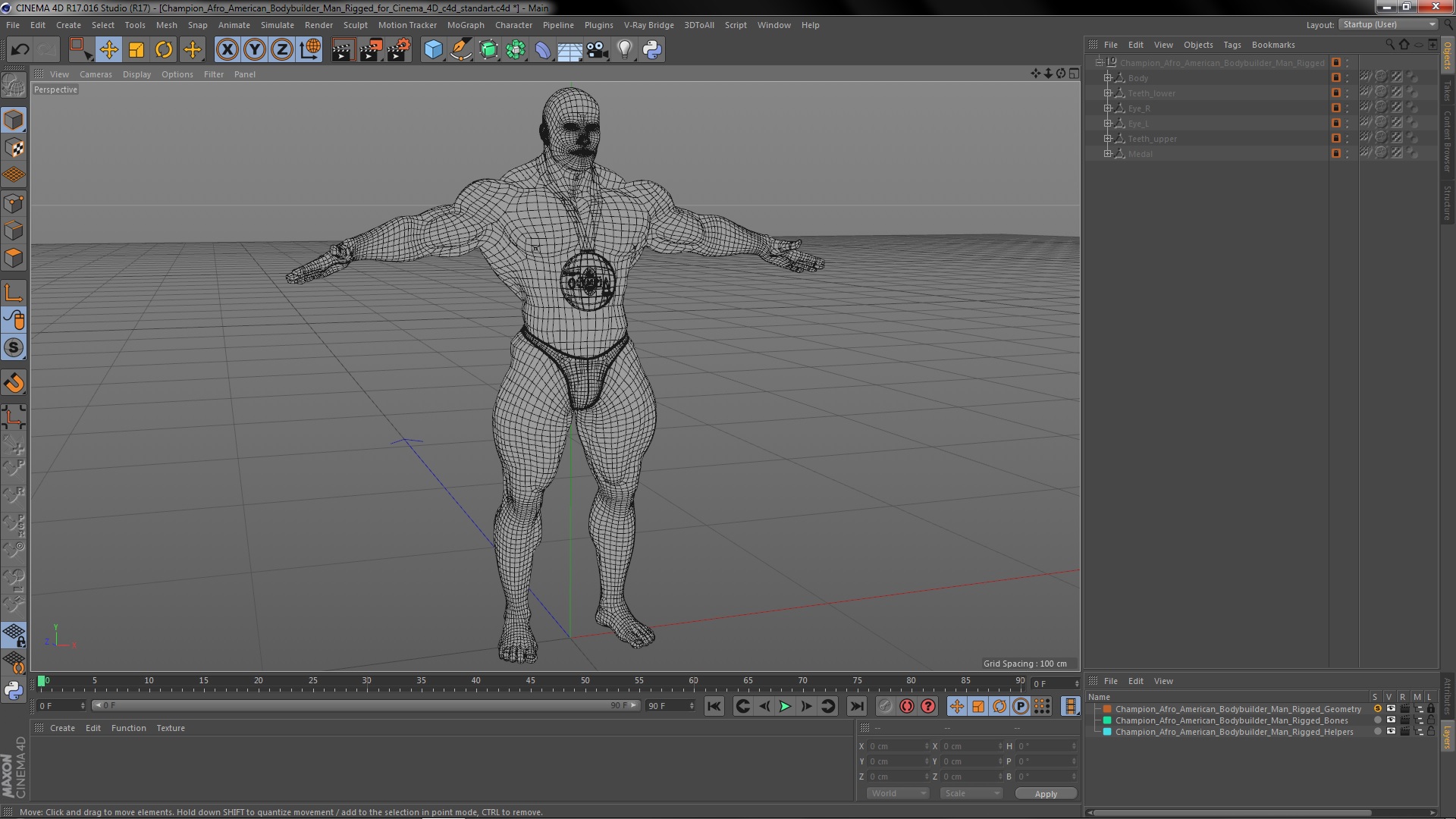Image resolution: width=1456 pixels, height=819 pixels.
Task: Select Edges mode in left palette
Action: [x=14, y=231]
